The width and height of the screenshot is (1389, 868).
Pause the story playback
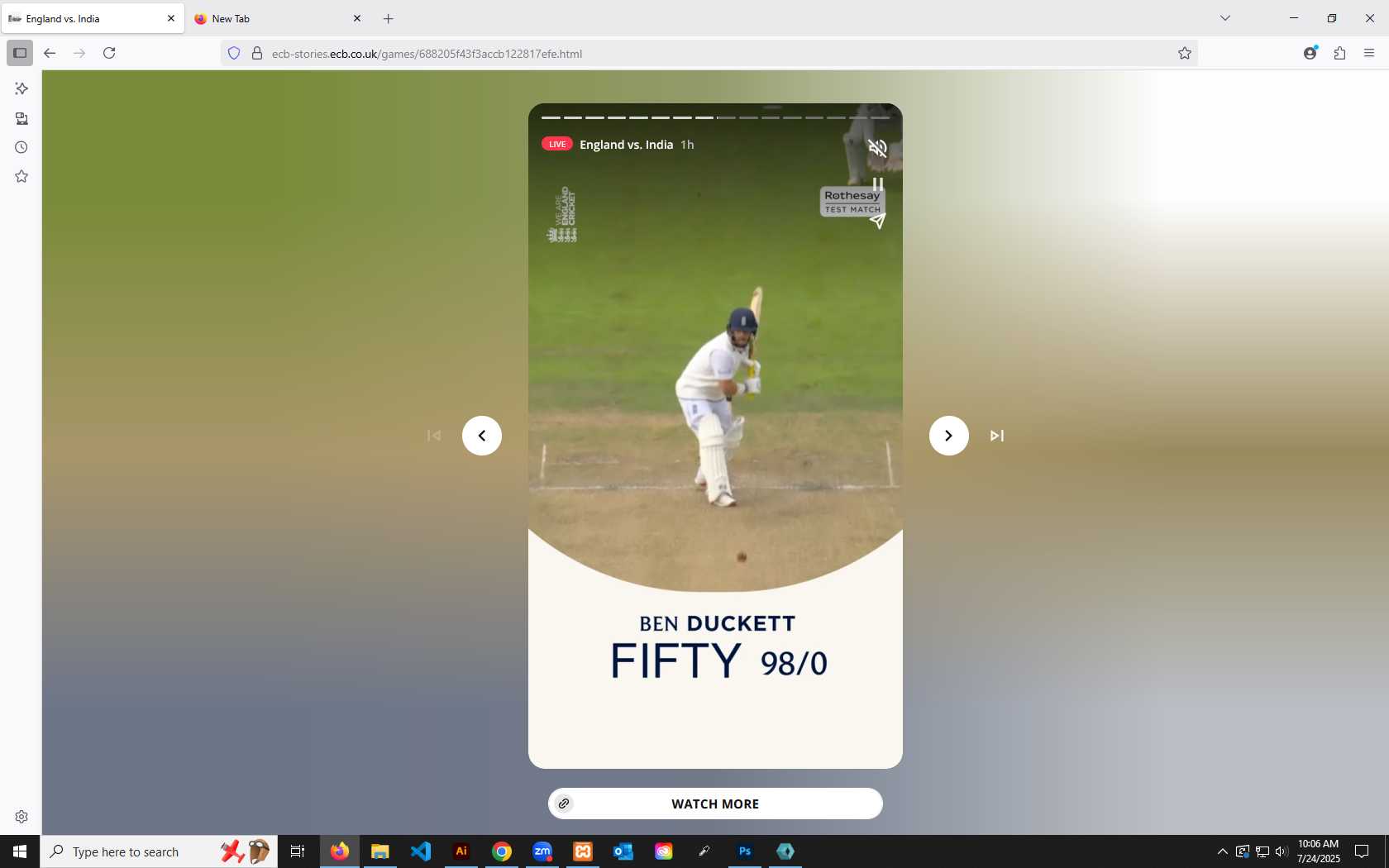tap(877, 184)
